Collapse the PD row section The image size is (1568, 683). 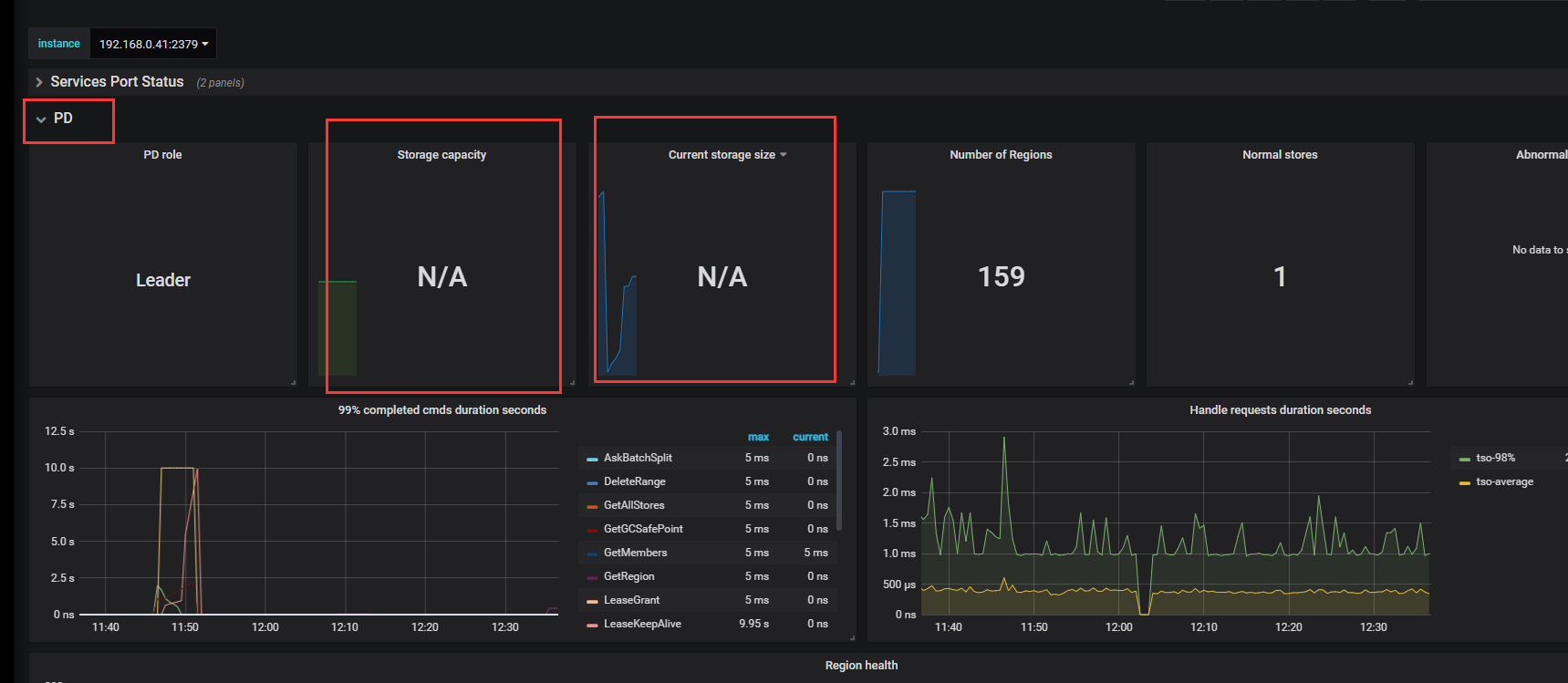(54, 119)
